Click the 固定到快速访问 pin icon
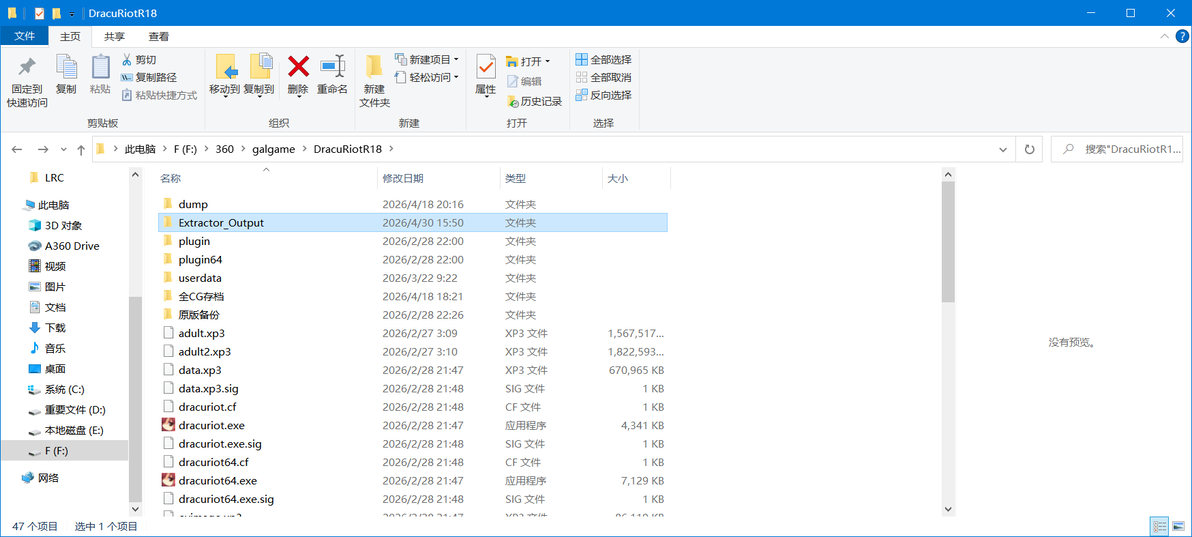Viewport: 1192px width, 537px height. click(27, 68)
